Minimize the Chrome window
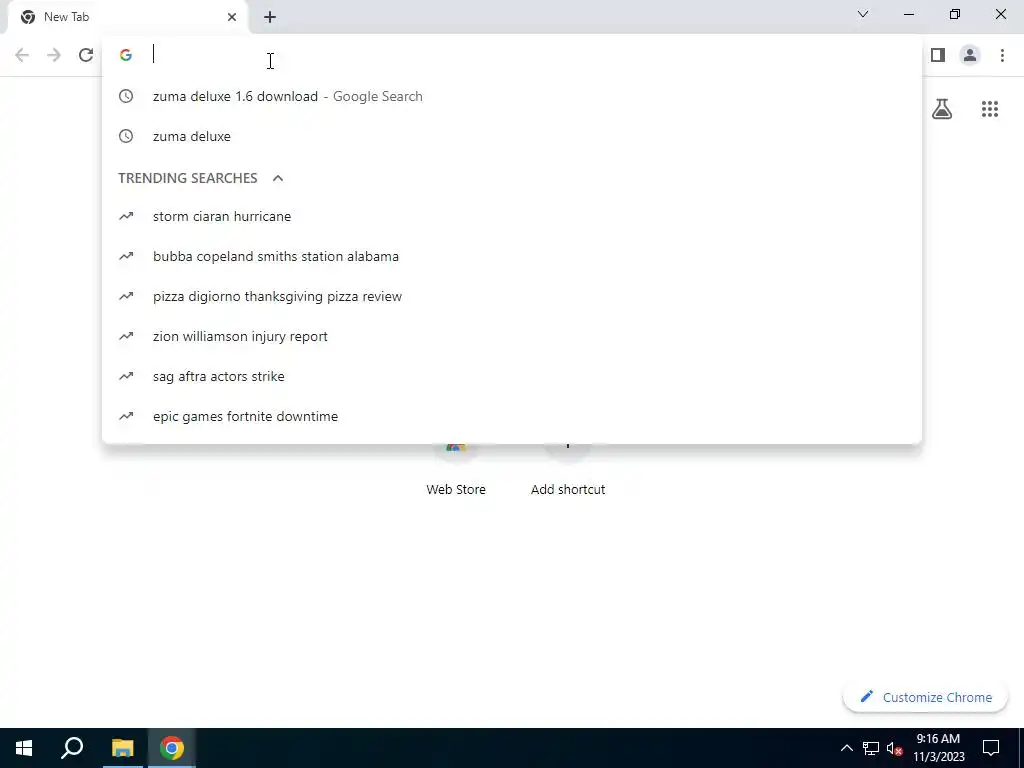The height and width of the screenshot is (768, 1024). point(909,14)
